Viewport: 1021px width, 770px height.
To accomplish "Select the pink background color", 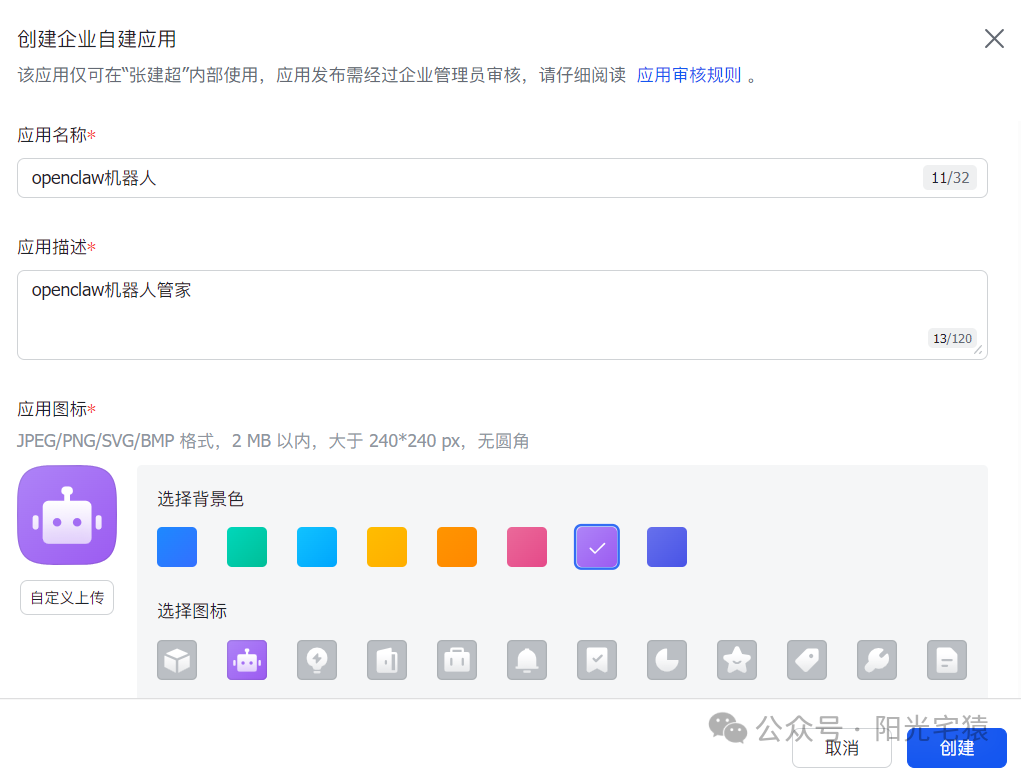I will coord(527,547).
